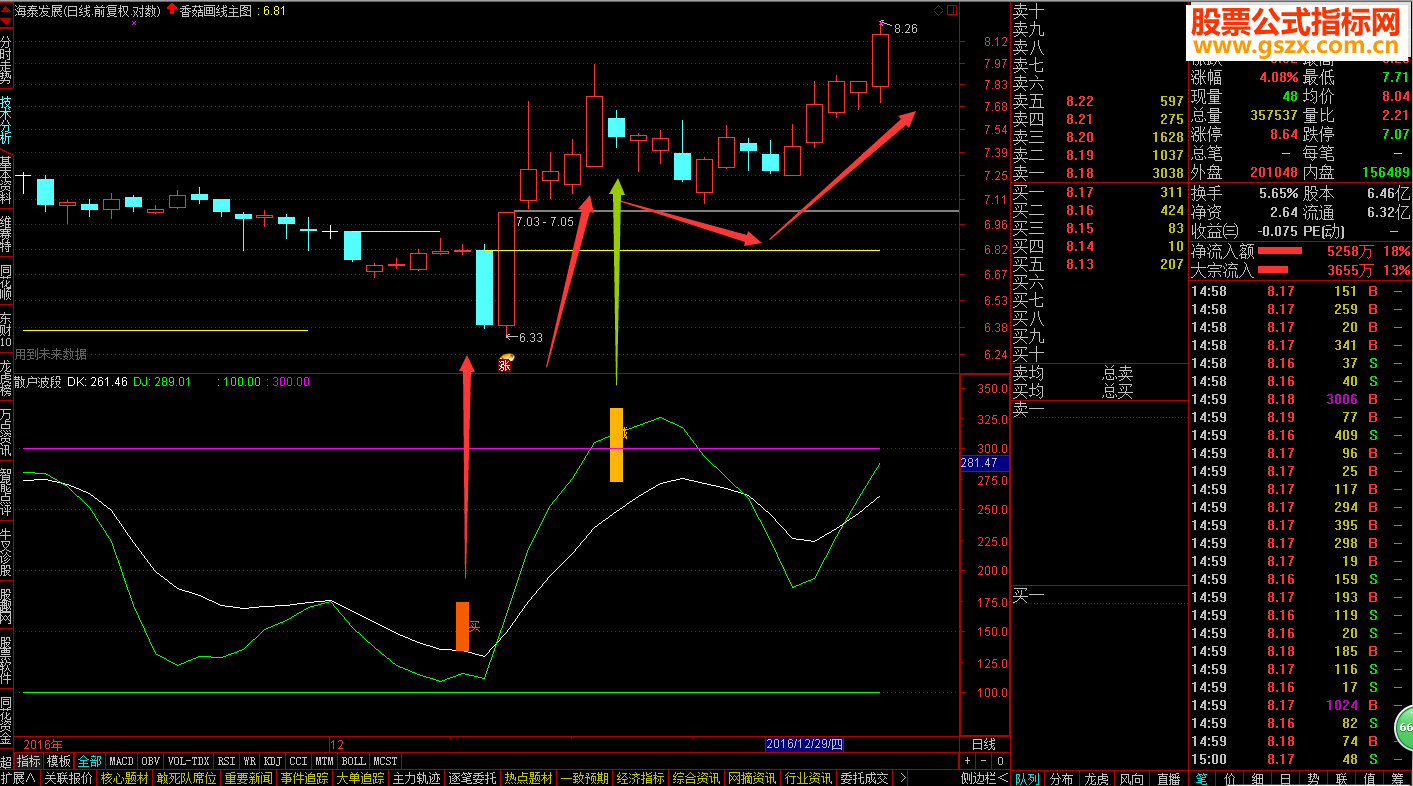
Task: Select the 风向 tab
Action: point(1132,778)
